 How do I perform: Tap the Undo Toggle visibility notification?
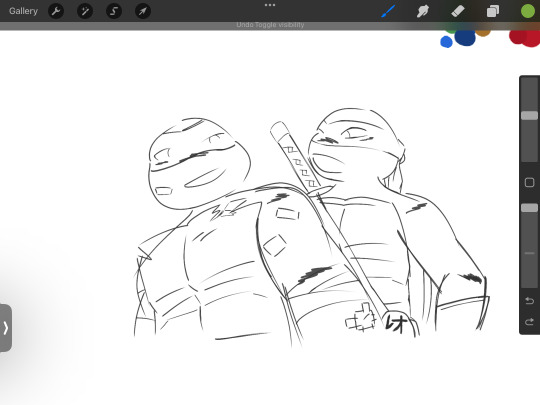pos(270,25)
